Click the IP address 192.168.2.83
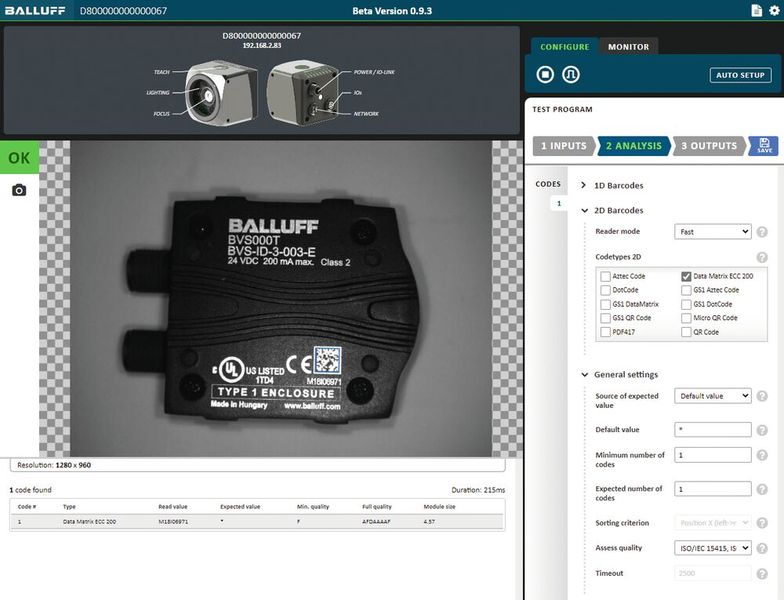 point(262,46)
